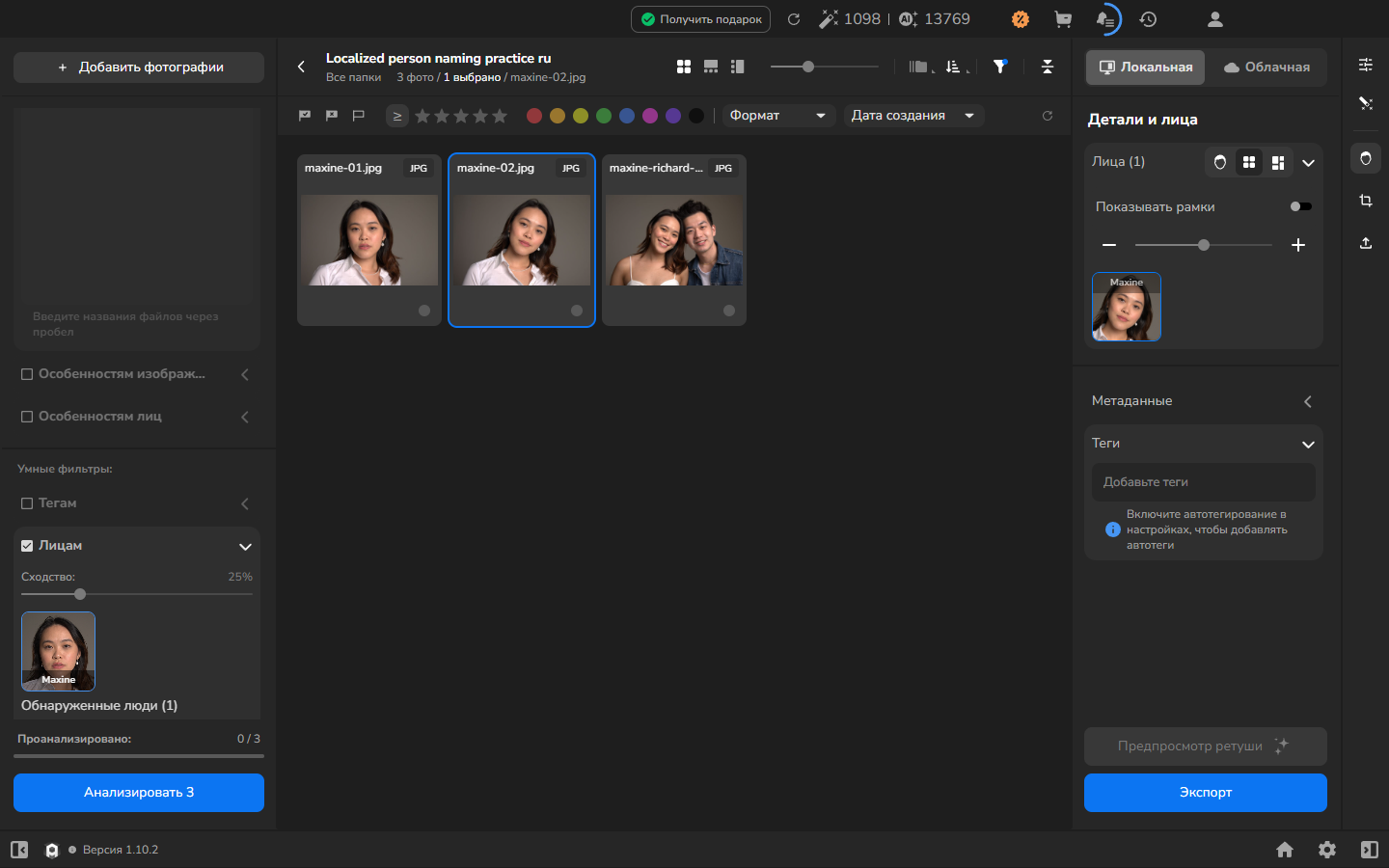Go back with the left arrow icon
1389x868 pixels.
tap(301, 67)
